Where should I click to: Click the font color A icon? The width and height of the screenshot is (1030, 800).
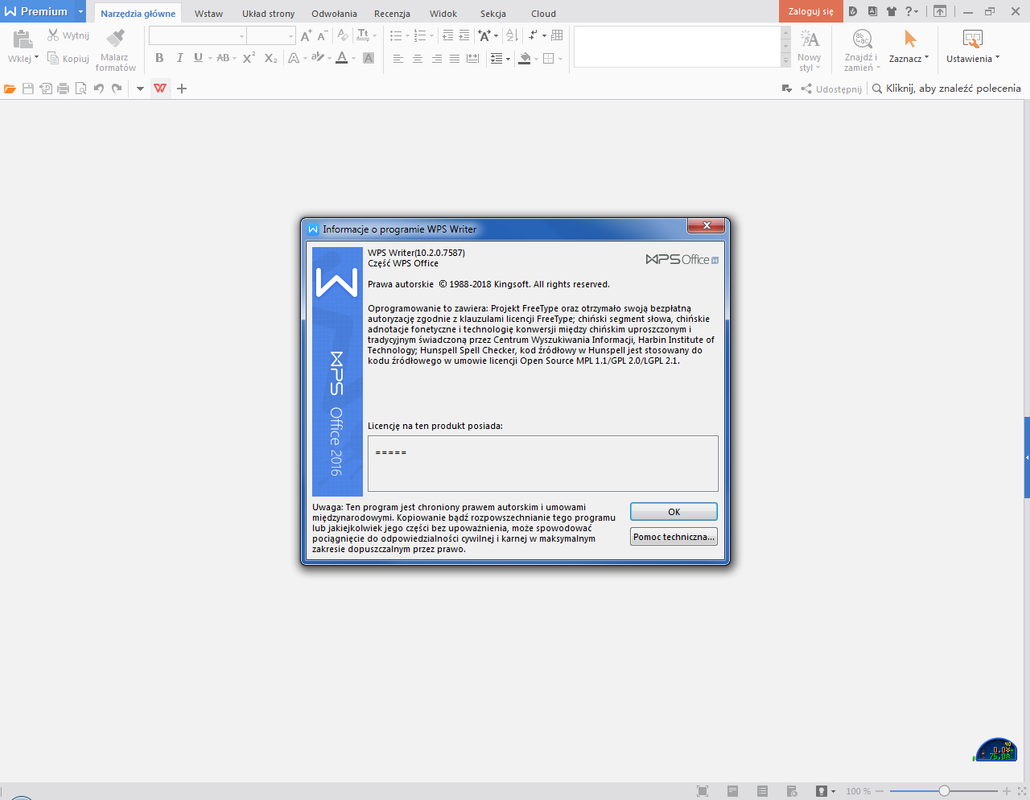[x=342, y=58]
